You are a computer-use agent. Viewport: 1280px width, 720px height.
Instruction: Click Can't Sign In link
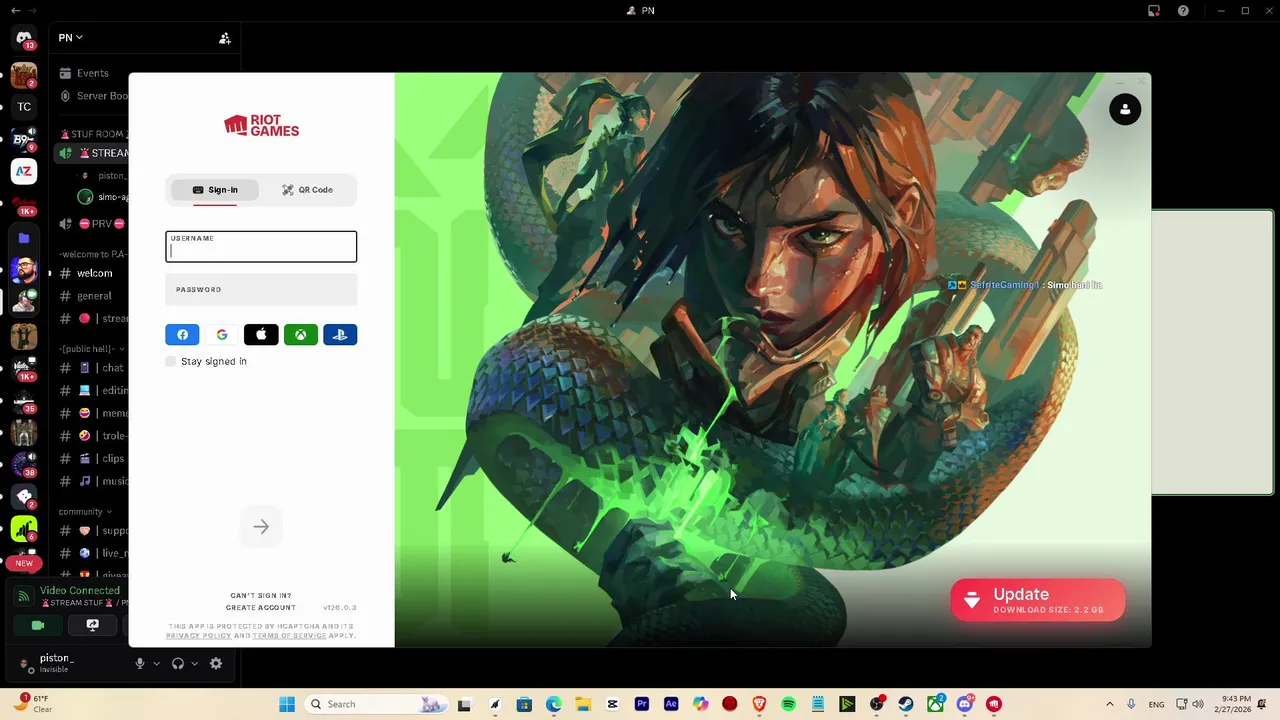(261, 596)
